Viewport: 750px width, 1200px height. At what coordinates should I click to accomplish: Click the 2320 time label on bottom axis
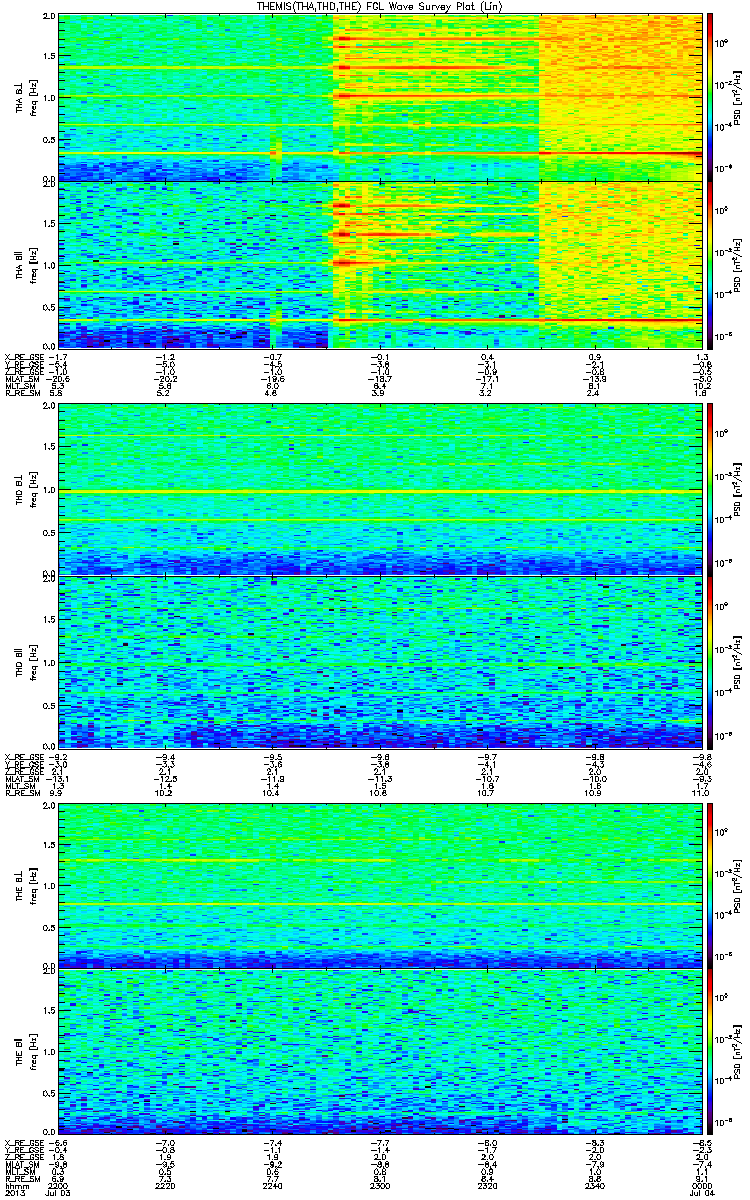pyautogui.click(x=486, y=1185)
